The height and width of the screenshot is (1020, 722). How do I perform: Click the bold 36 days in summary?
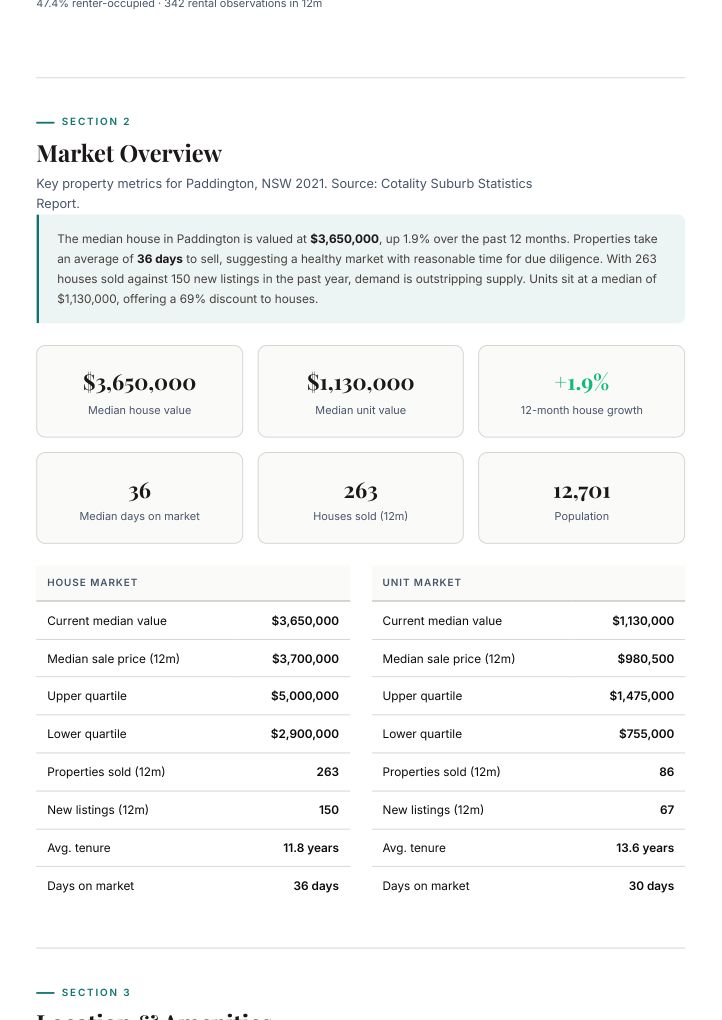160,259
